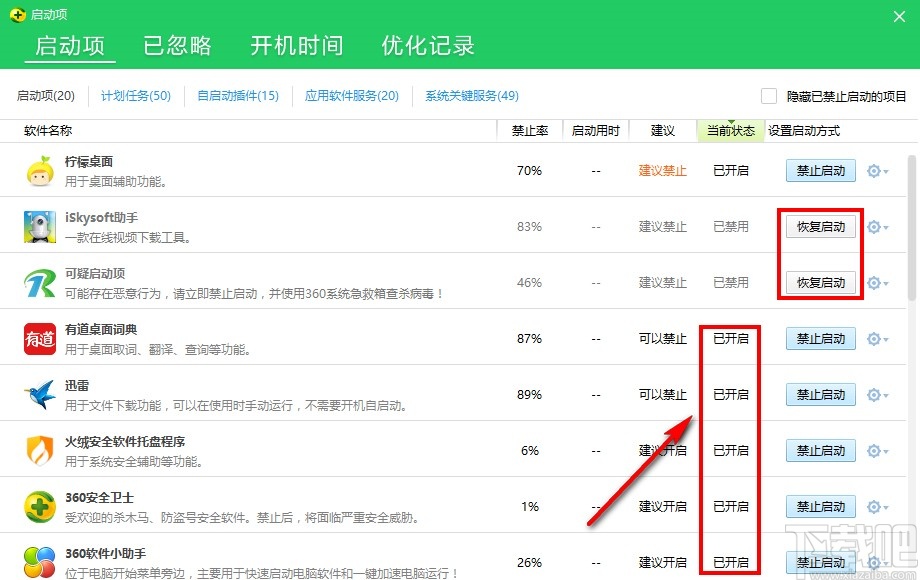
Task: Select the 360软件小助手 colorful icon
Action: [38, 562]
